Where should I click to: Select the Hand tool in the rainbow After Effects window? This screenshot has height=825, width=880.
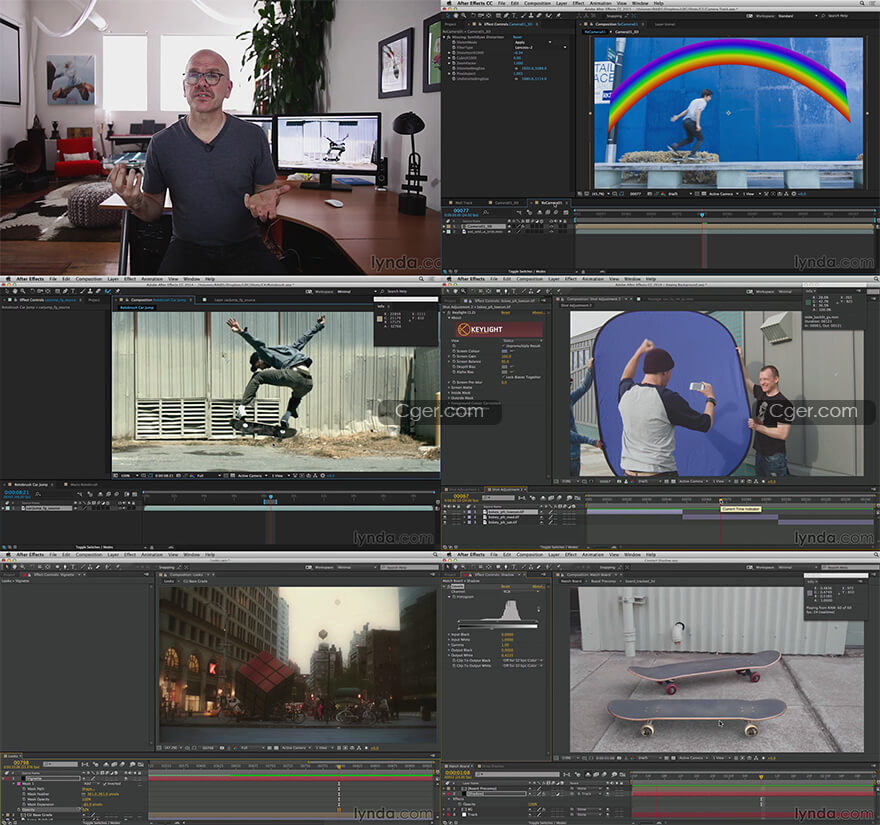click(456, 16)
